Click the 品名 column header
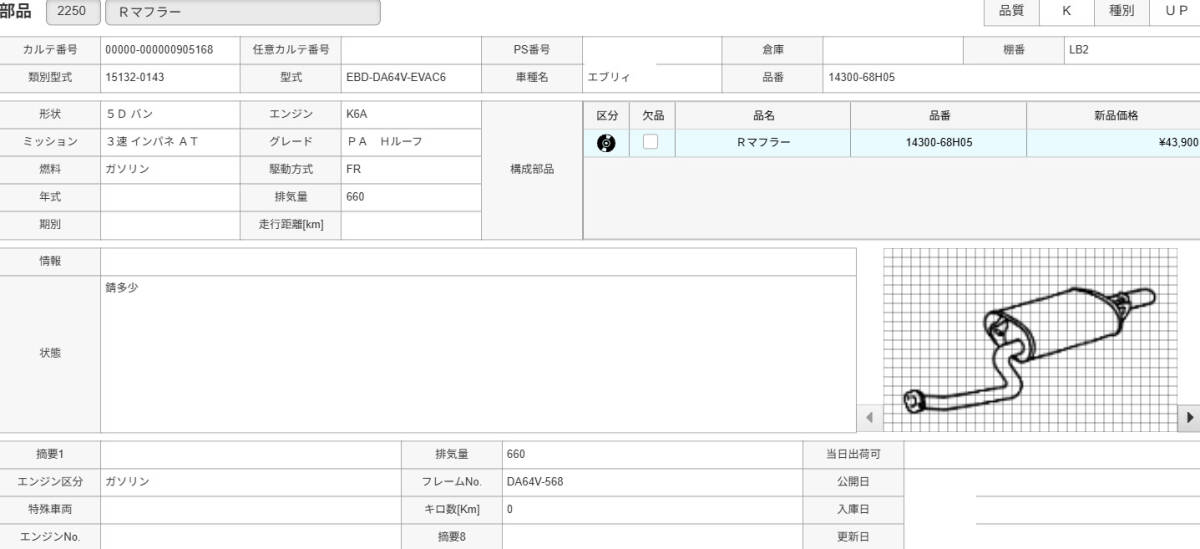 coord(763,116)
